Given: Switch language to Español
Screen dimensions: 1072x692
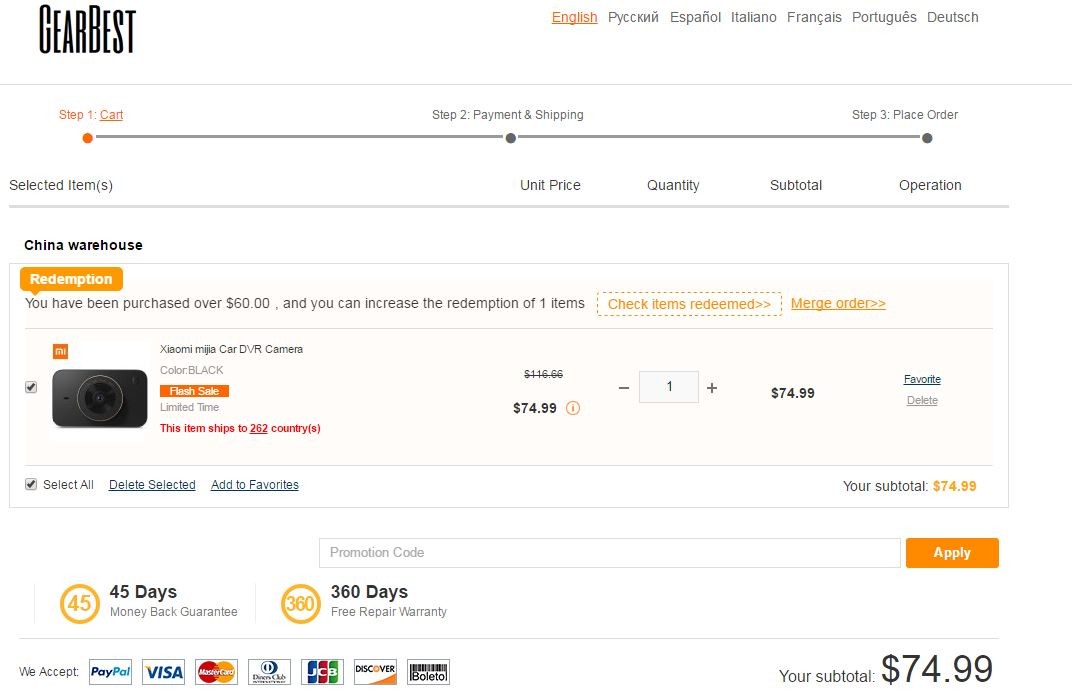Looking at the screenshot, I should (695, 17).
